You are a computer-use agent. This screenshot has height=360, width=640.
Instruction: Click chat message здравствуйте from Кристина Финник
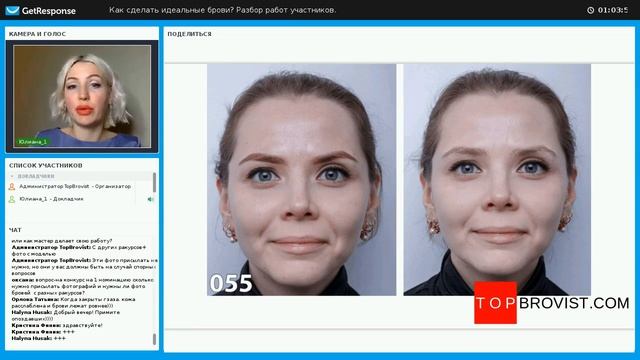[x=57, y=325]
